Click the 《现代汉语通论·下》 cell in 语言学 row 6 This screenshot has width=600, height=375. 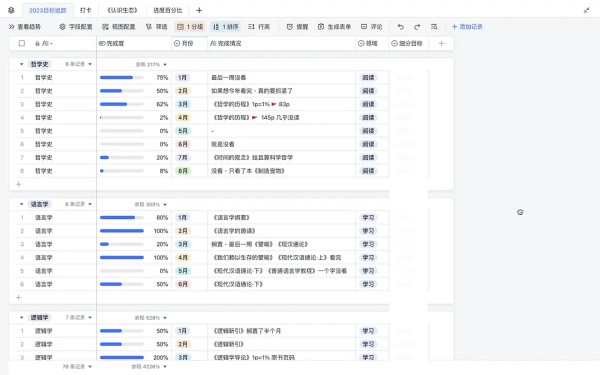[x=281, y=284]
